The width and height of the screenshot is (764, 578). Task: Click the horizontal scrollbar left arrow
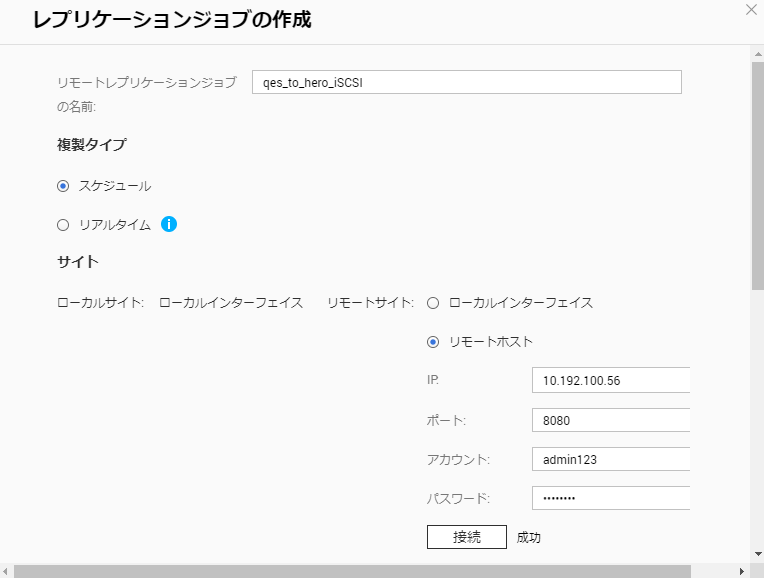point(7,571)
